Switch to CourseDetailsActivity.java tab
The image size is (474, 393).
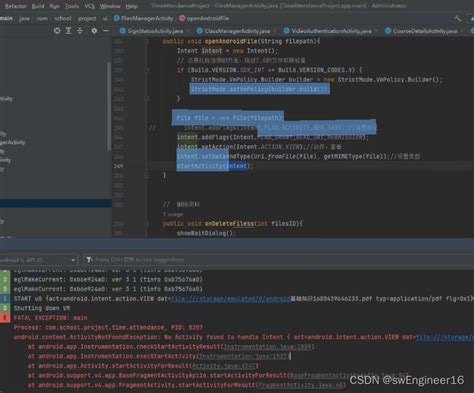[425, 31]
